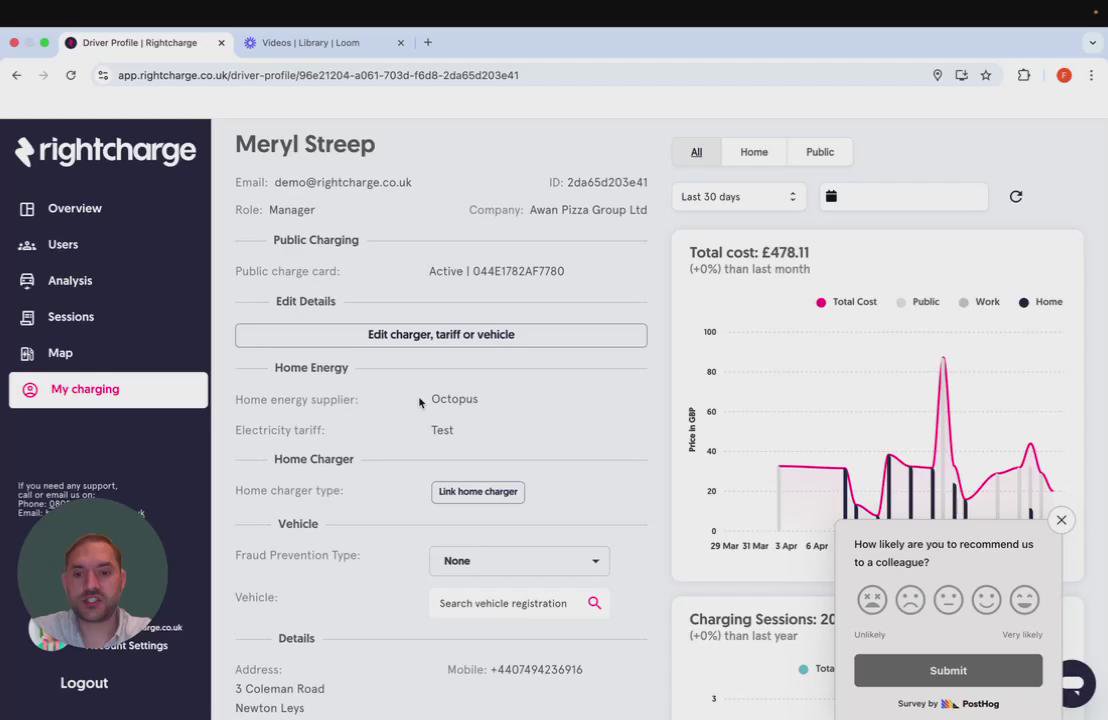Click the mobile number +4407494236916
Screen dimensions: 1108x720
point(536,670)
